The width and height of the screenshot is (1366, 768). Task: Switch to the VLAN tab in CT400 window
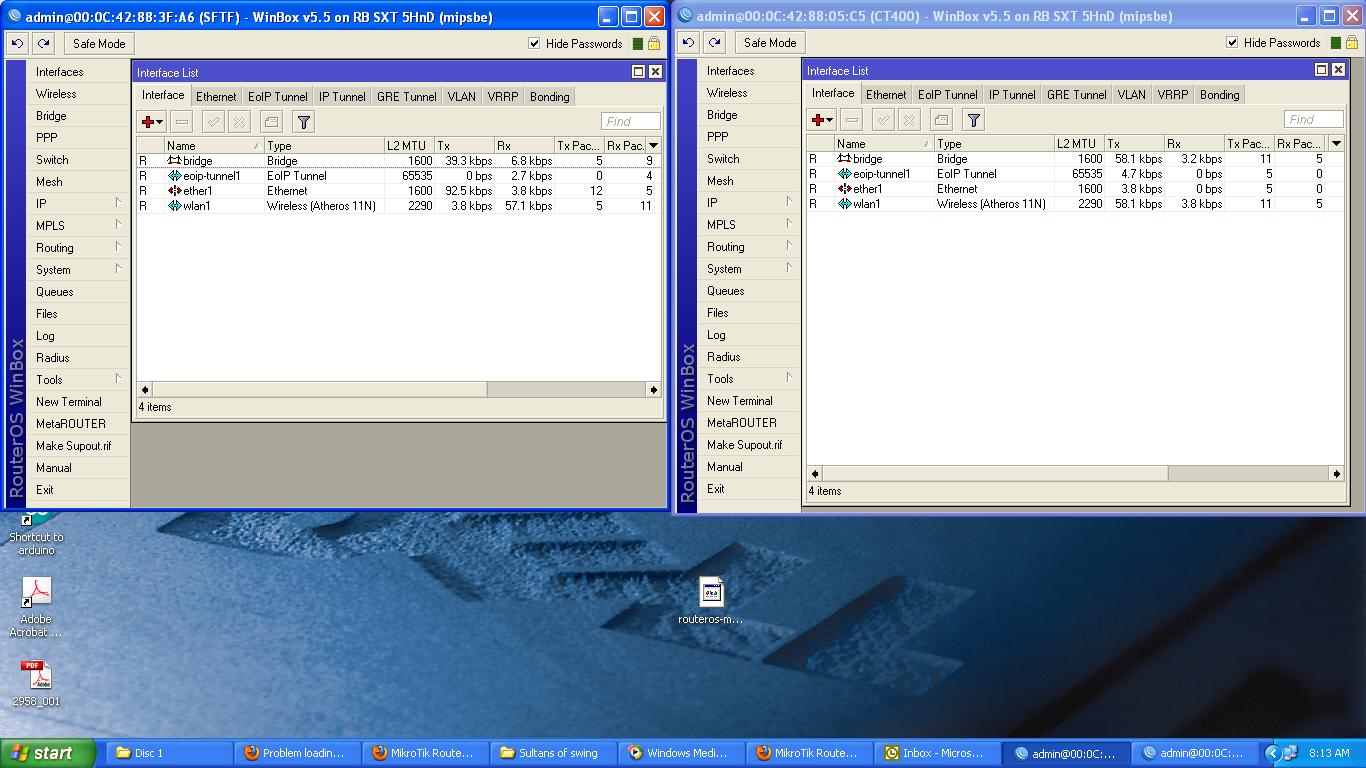pyautogui.click(x=1132, y=95)
